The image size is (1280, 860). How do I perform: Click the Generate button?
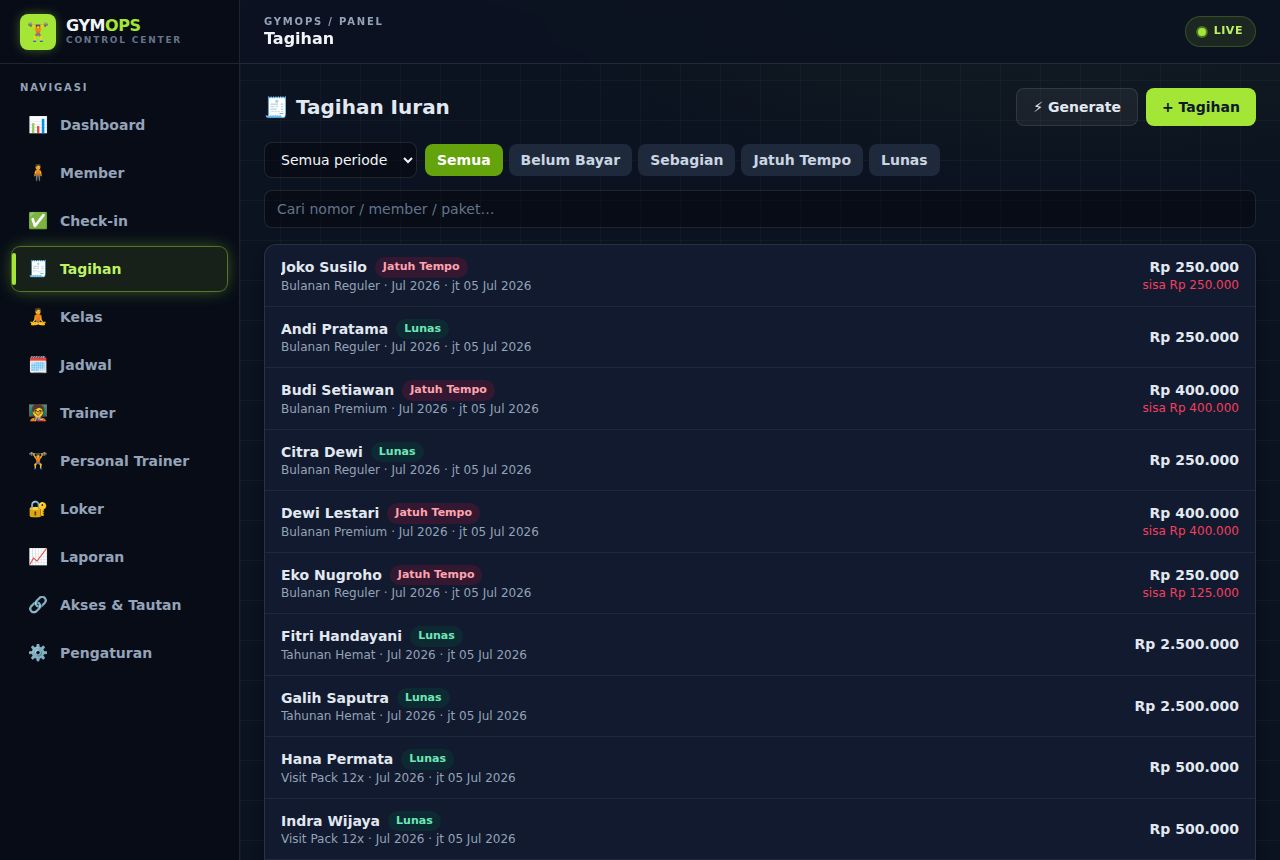[x=1077, y=107]
